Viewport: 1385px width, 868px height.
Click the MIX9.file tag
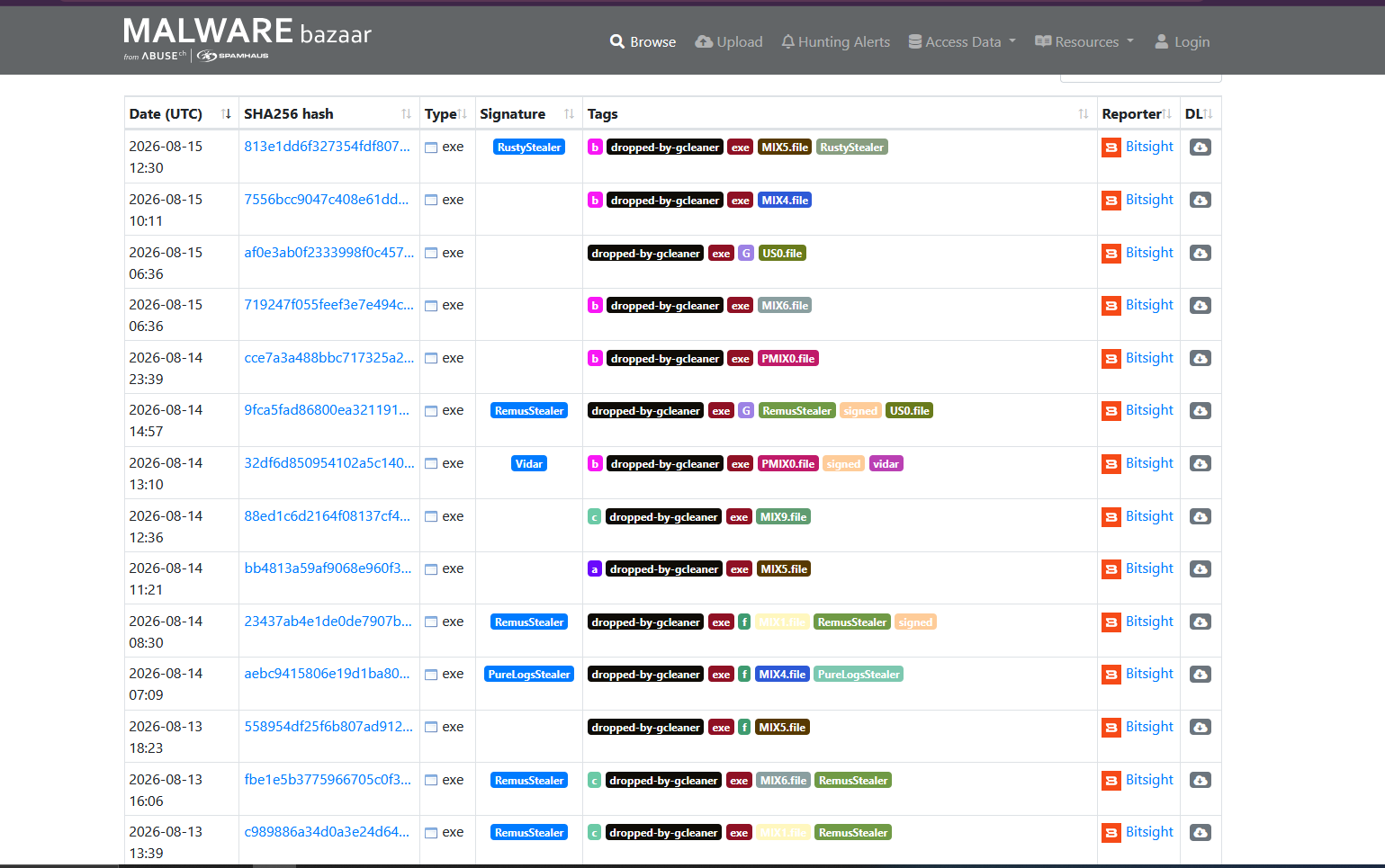click(x=783, y=517)
